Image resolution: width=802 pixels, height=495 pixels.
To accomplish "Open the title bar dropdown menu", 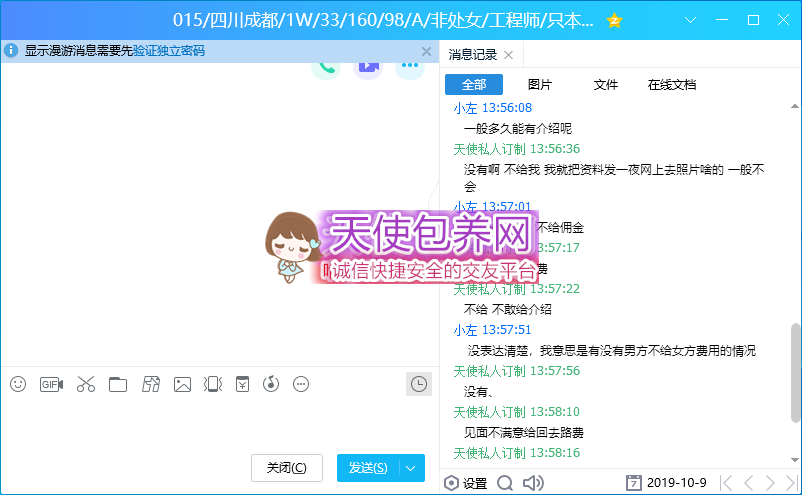I will [690, 20].
